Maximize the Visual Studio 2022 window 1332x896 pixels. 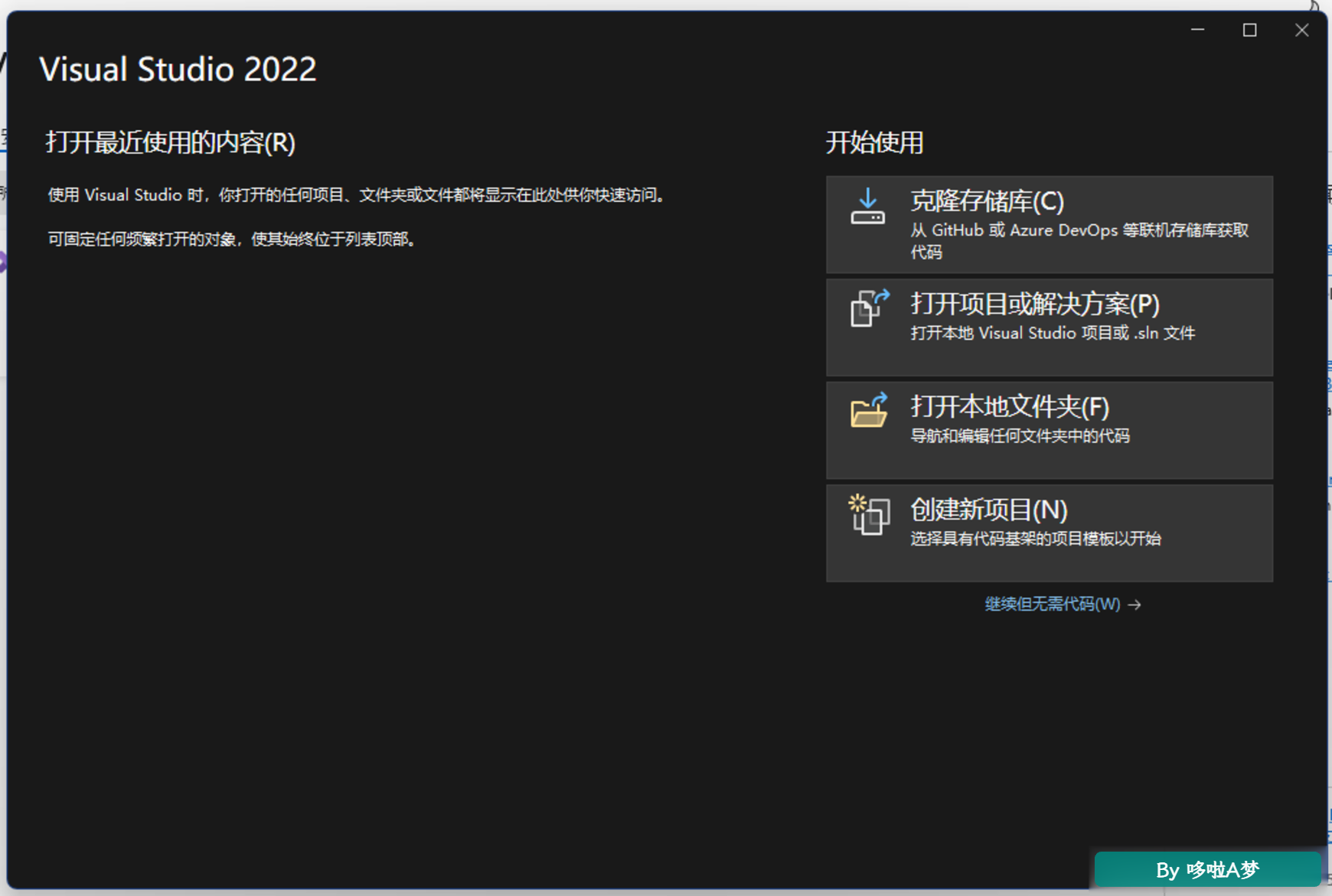tap(1249, 30)
